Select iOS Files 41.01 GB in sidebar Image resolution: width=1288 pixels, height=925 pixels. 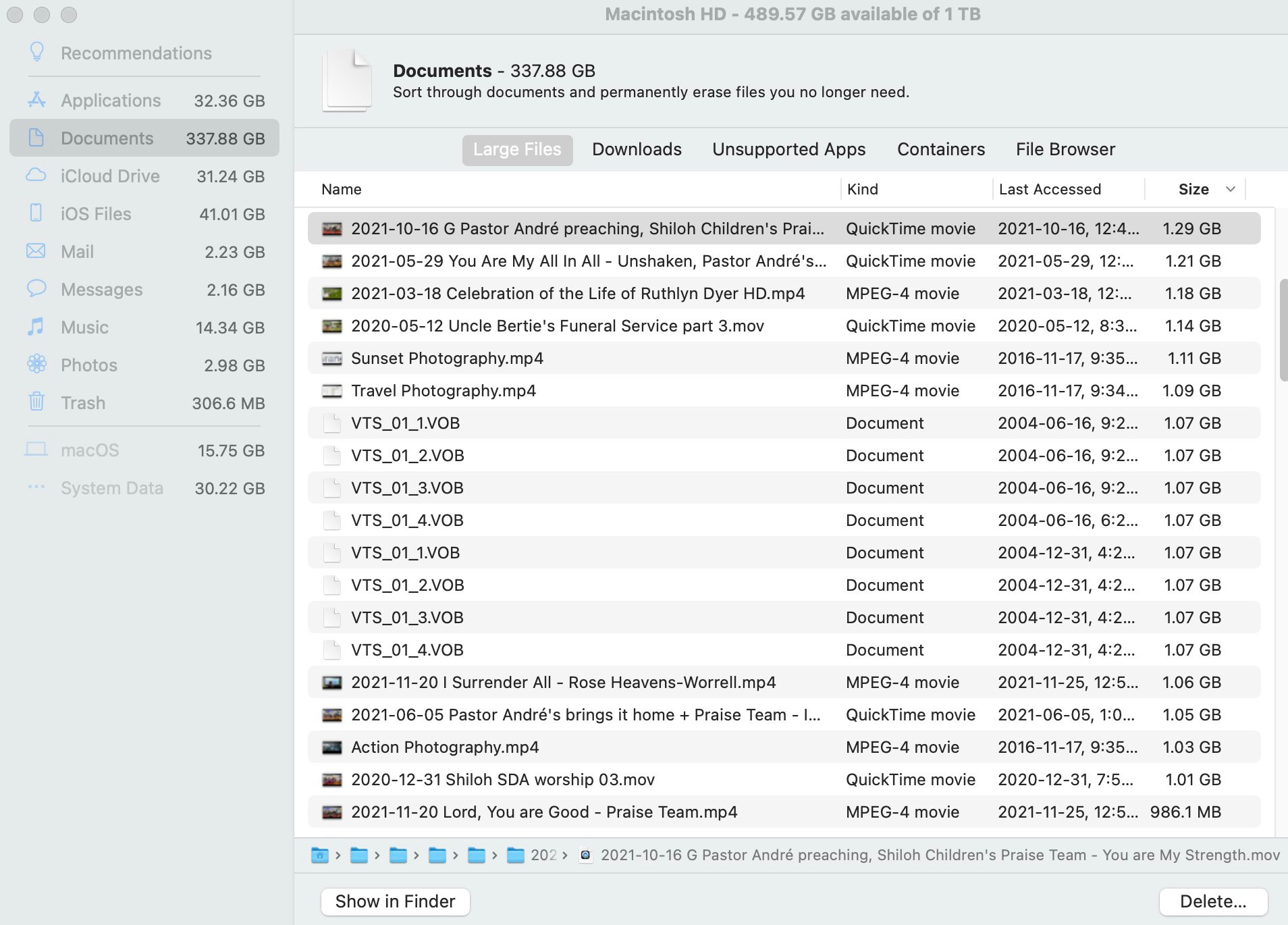point(144,213)
